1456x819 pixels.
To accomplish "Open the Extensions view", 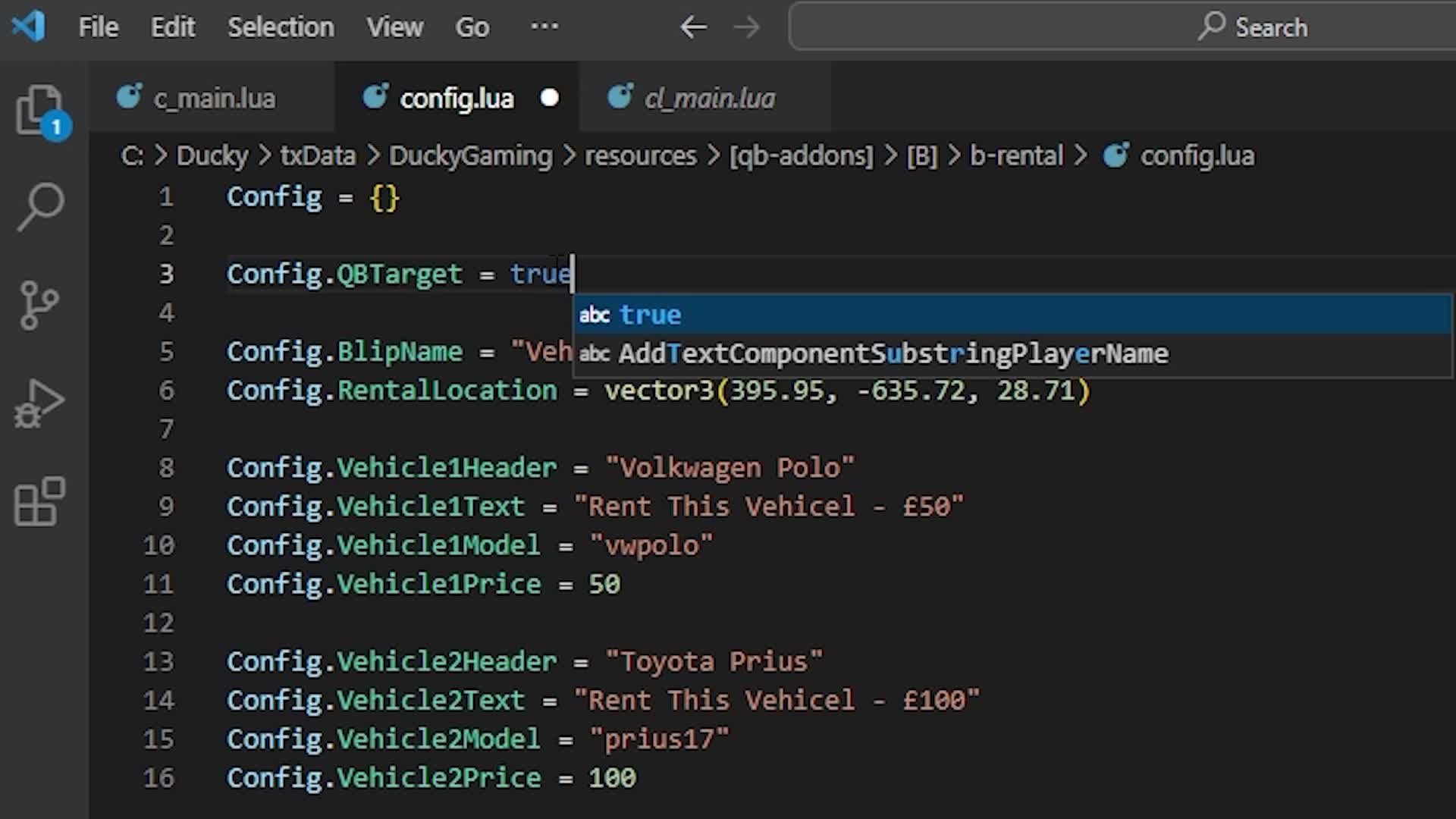I will coord(39,501).
